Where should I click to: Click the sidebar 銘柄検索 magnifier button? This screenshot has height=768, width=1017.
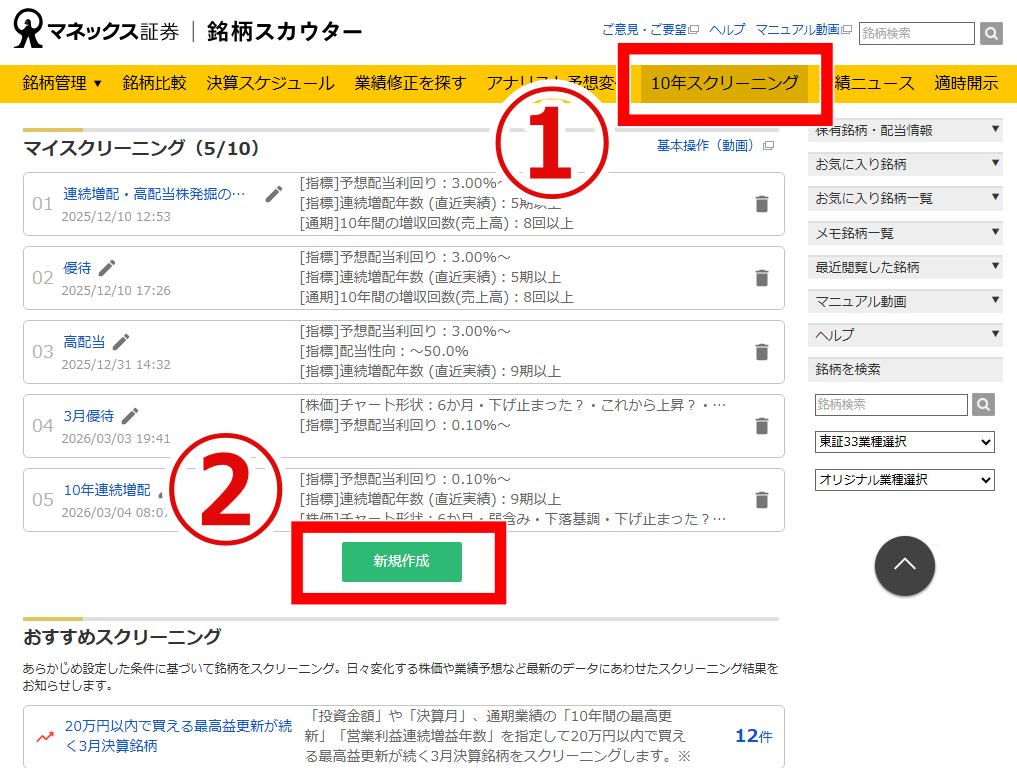(984, 405)
